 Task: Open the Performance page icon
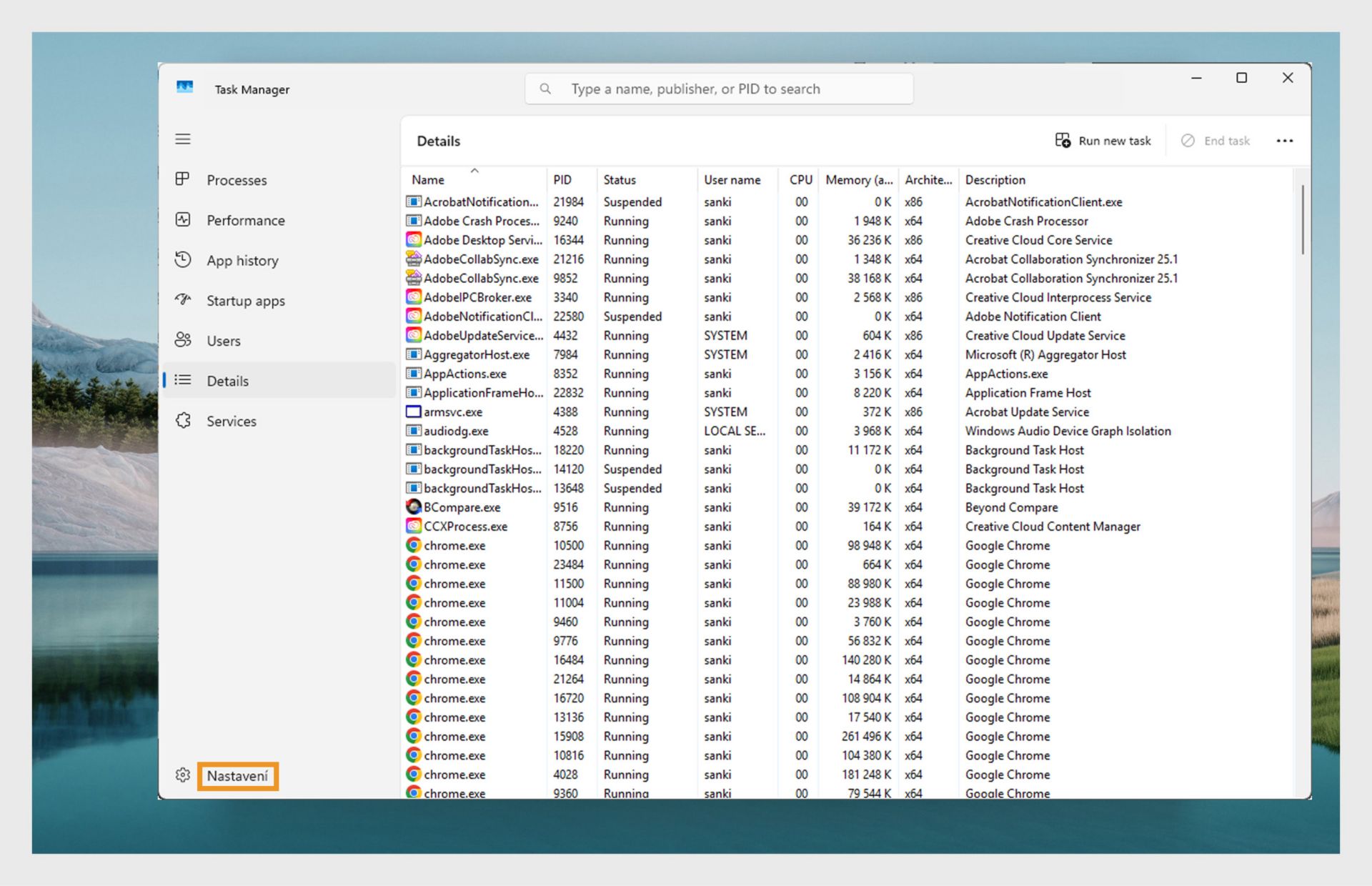click(183, 219)
